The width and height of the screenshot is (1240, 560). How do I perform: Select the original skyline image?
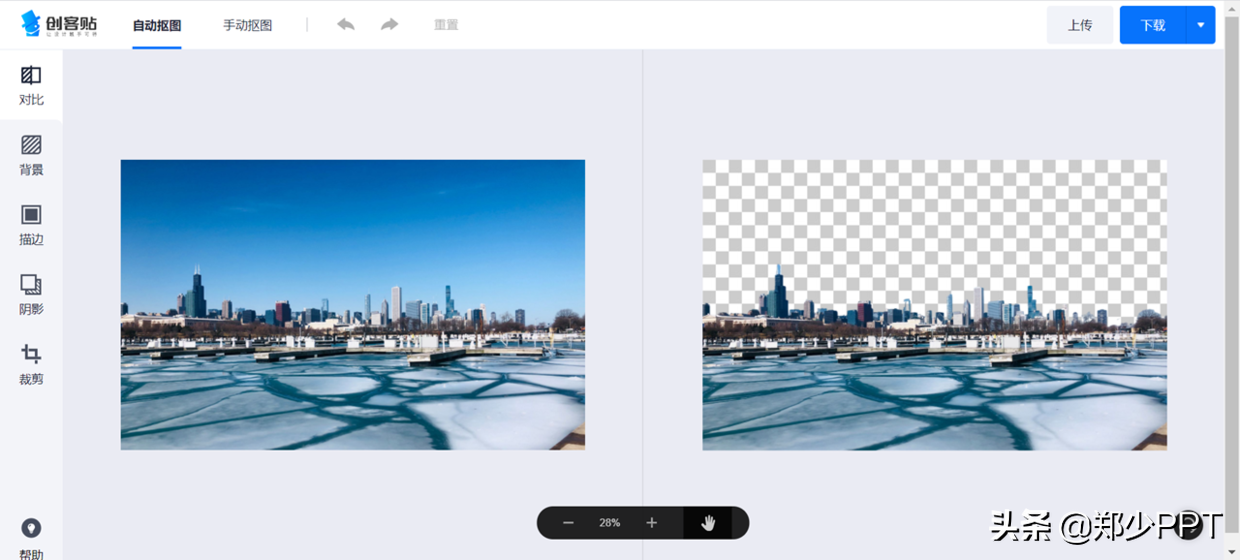pyautogui.click(x=353, y=305)
